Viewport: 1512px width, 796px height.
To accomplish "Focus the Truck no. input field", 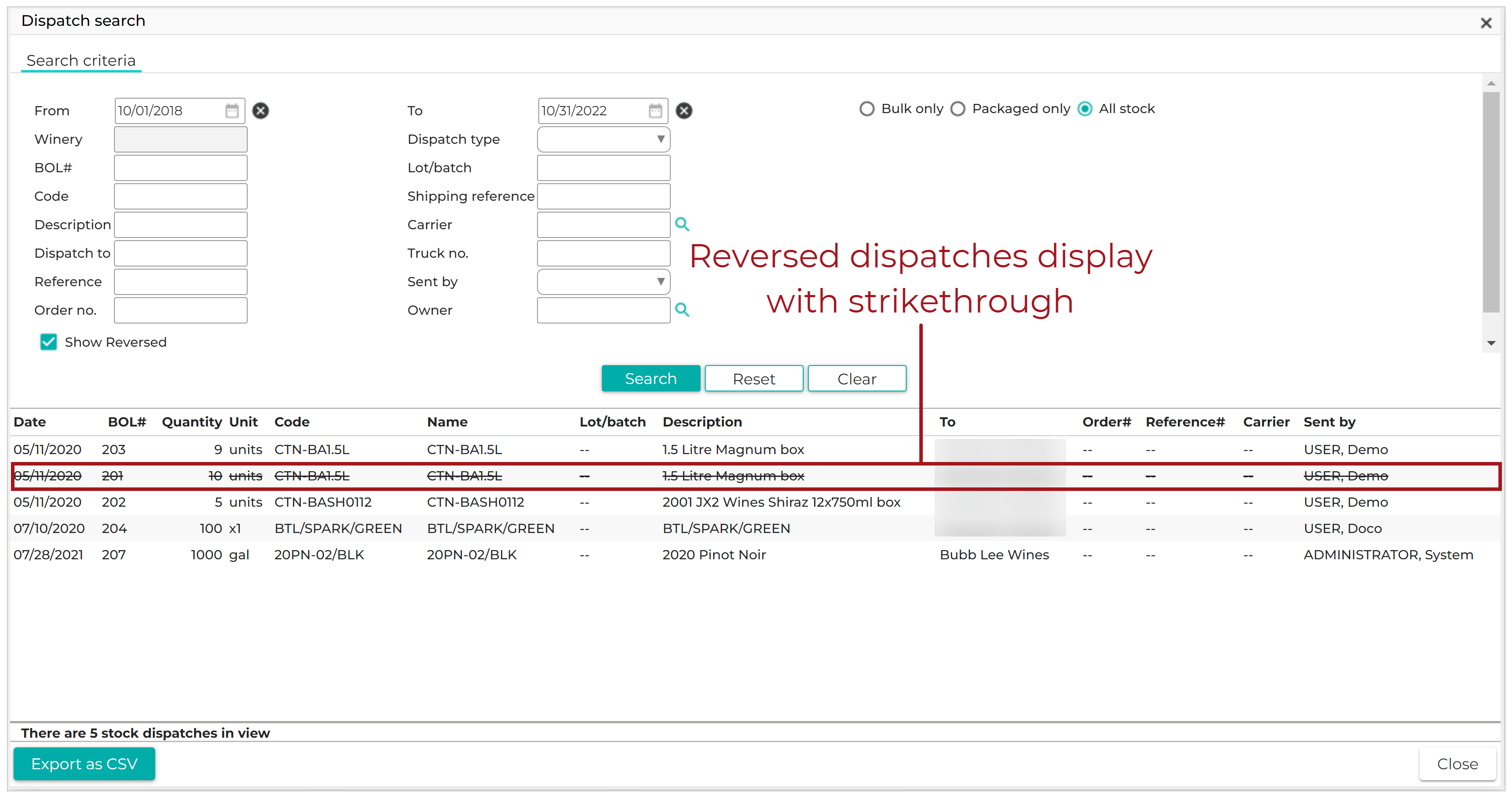I will click(603, 253).
